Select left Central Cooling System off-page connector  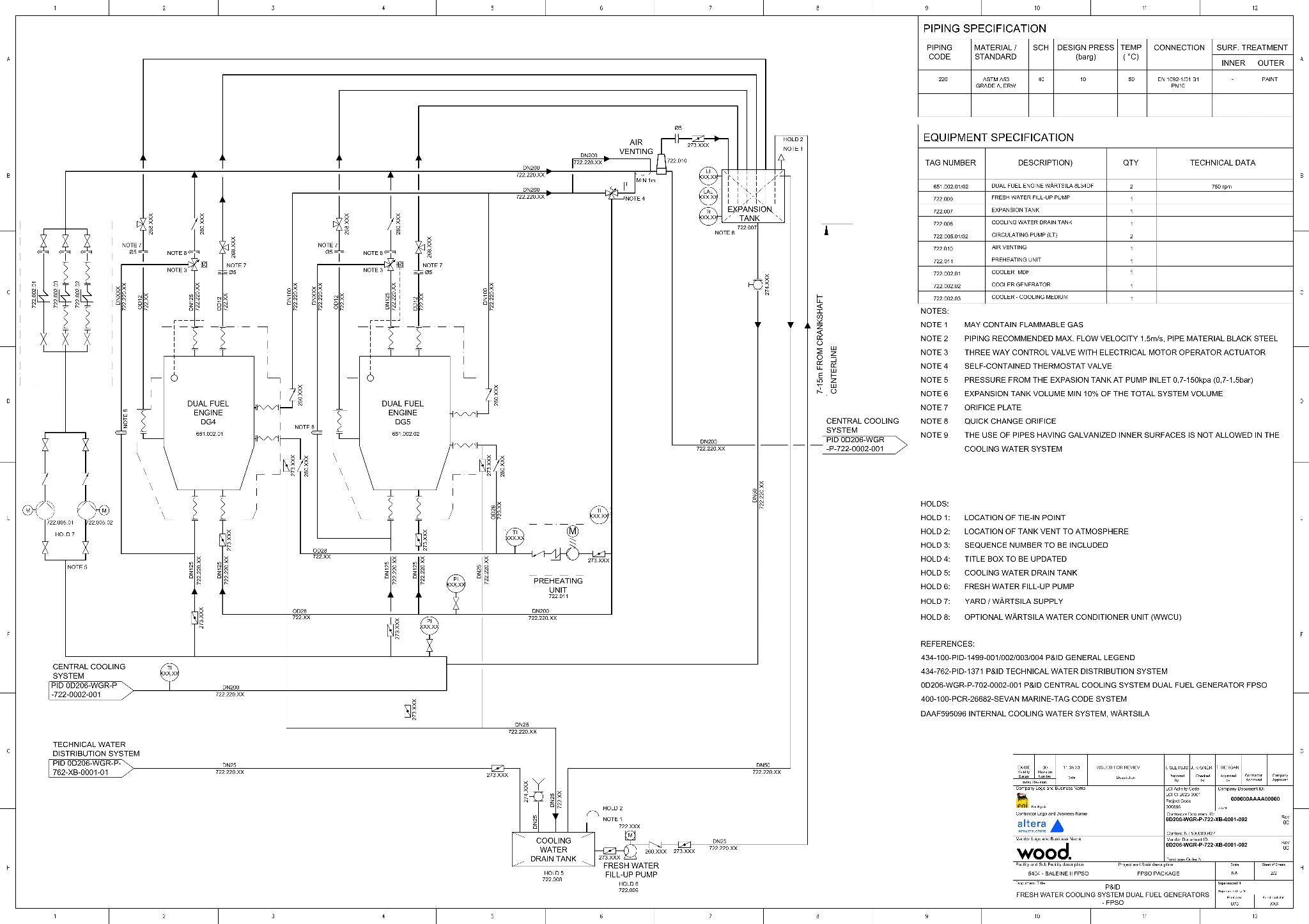91,691
